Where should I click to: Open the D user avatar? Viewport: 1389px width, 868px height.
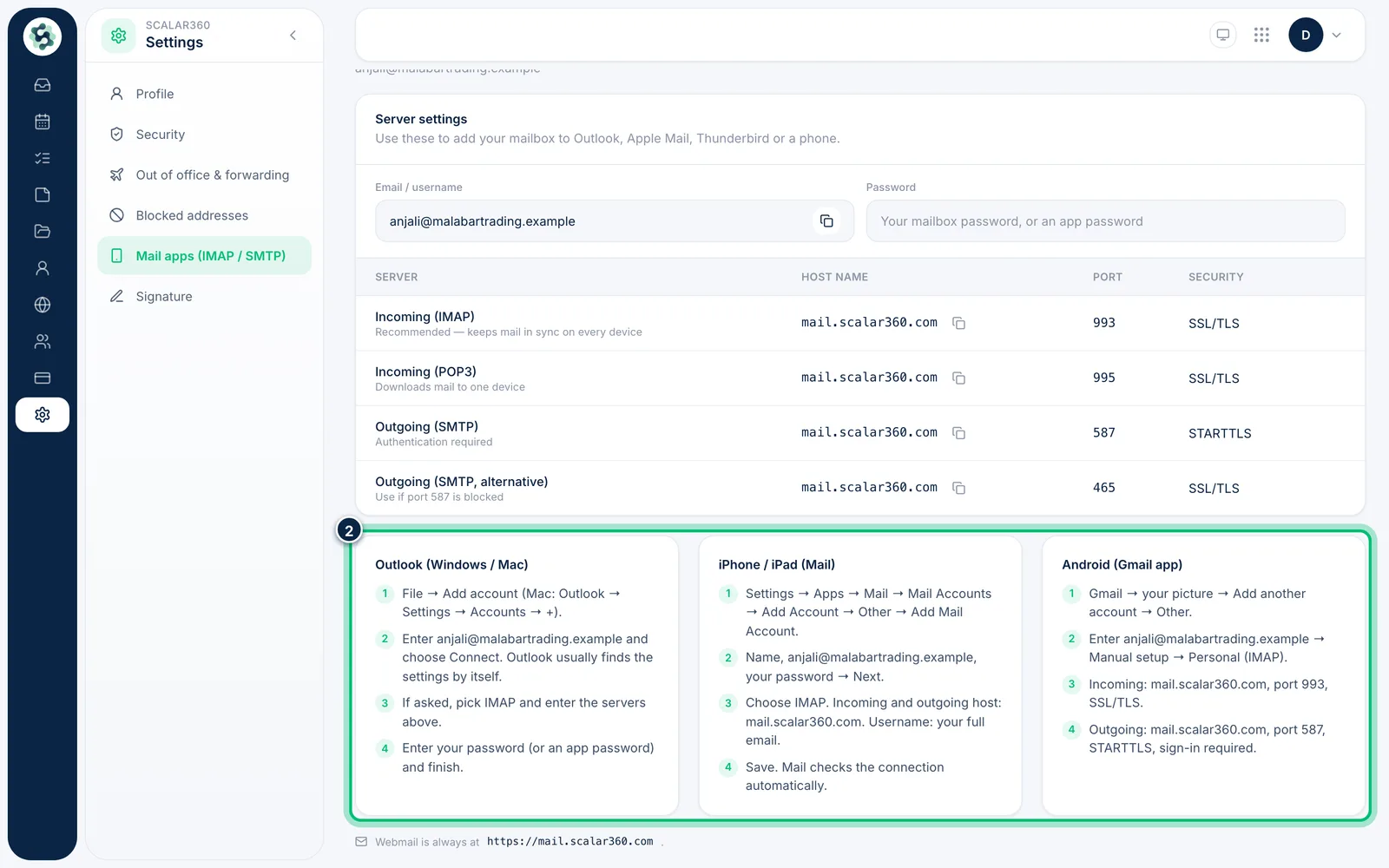pos(1306,35)
